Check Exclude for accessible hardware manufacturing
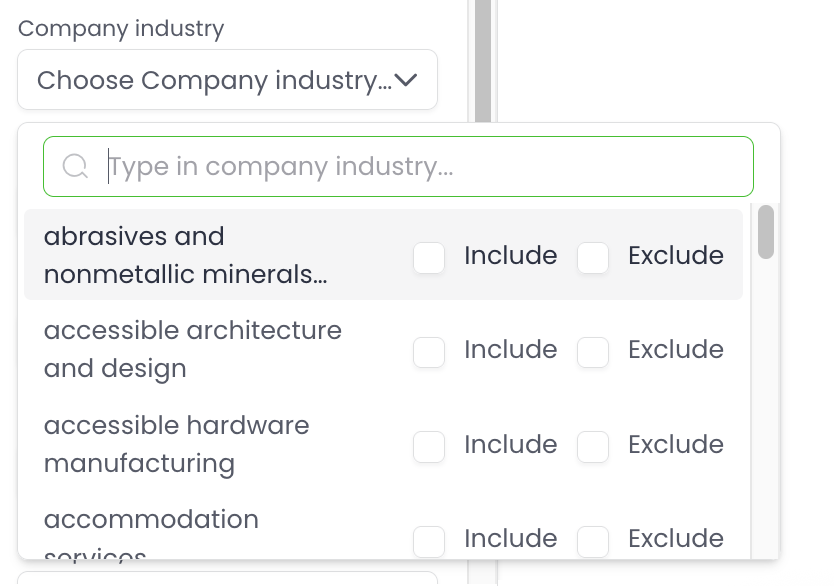The image size is (834, 586). (593, 447)
